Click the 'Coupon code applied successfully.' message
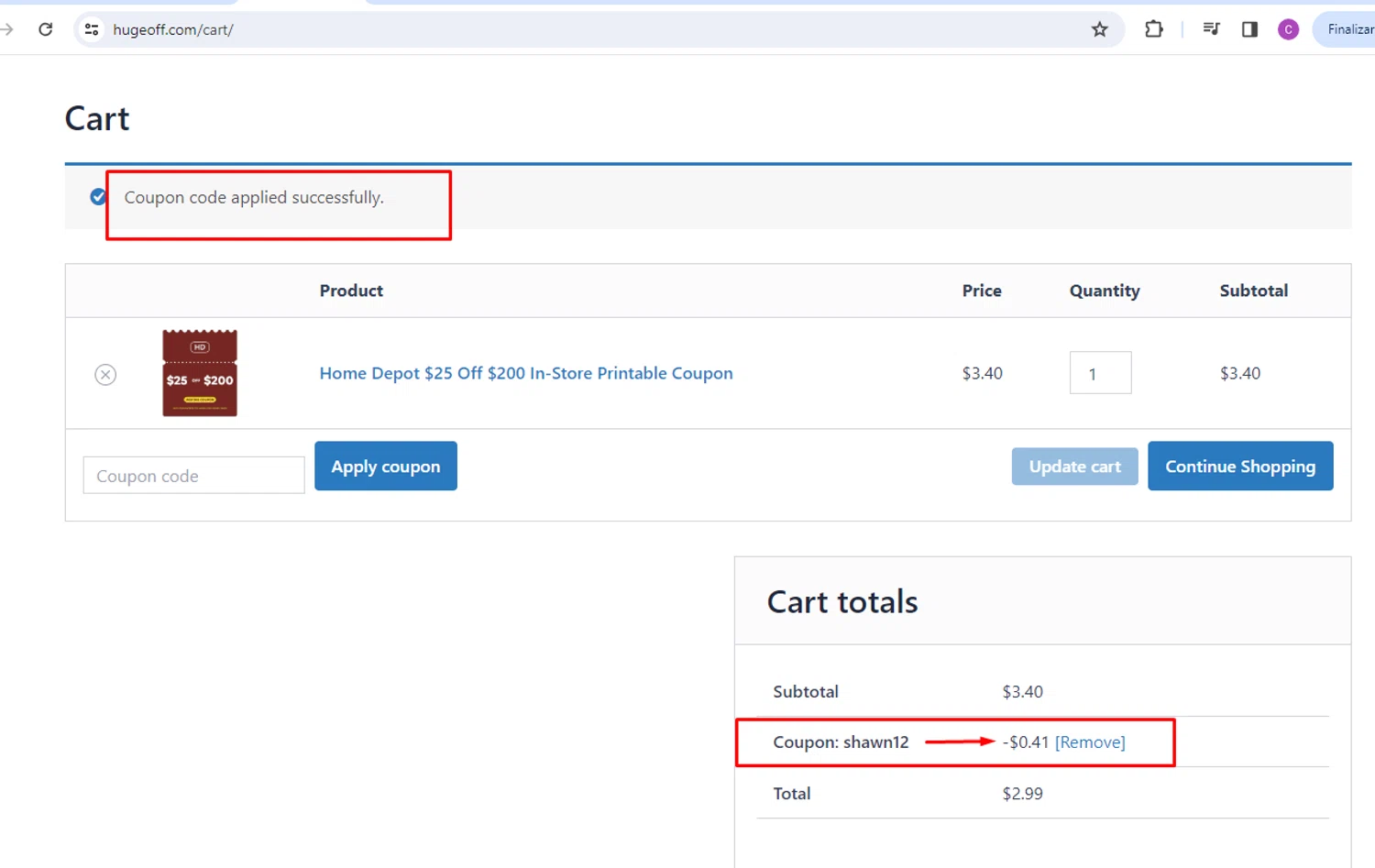 point(254,197)
